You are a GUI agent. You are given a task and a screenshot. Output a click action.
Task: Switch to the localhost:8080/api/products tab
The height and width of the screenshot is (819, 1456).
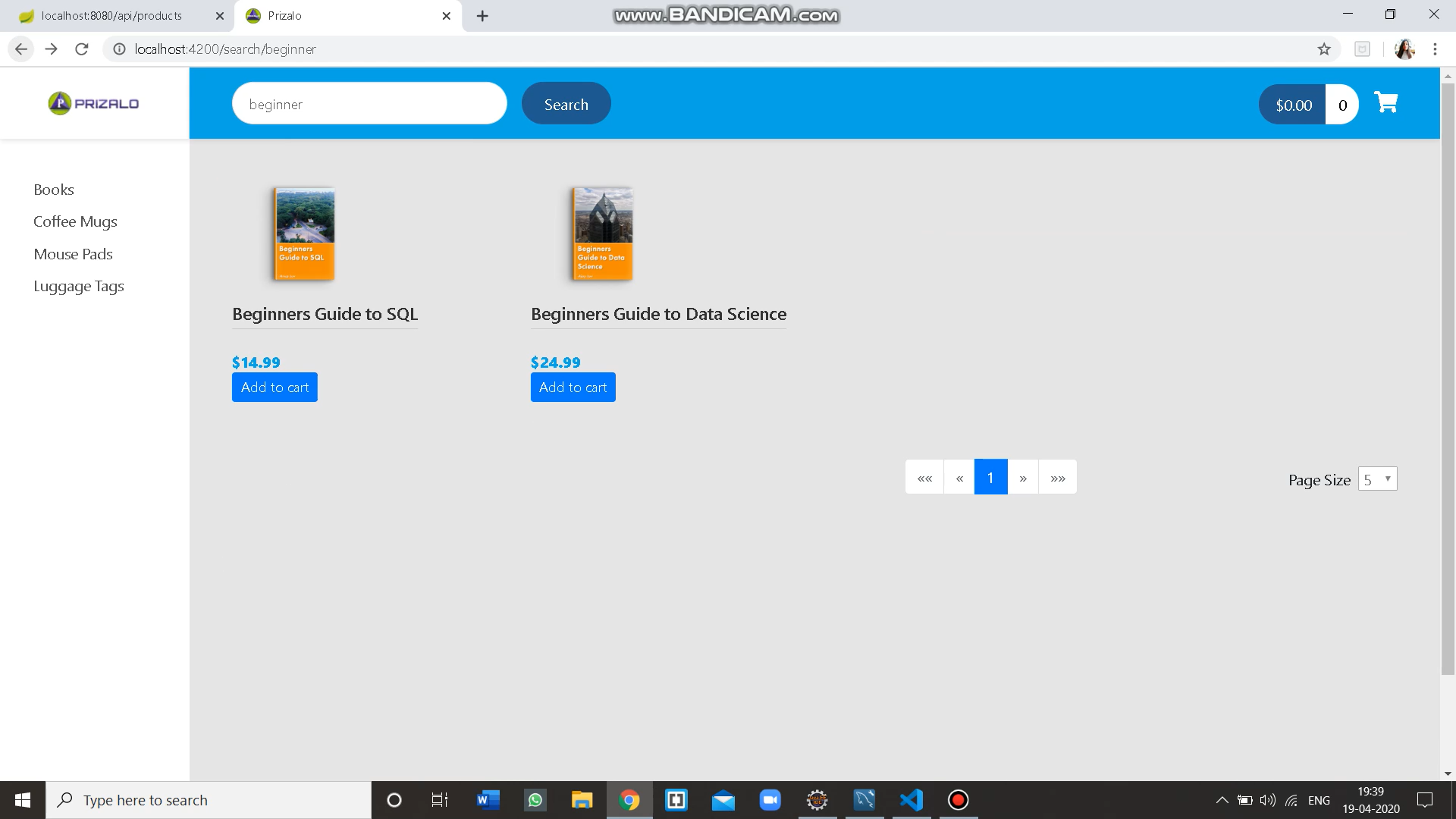pos(114,15)
